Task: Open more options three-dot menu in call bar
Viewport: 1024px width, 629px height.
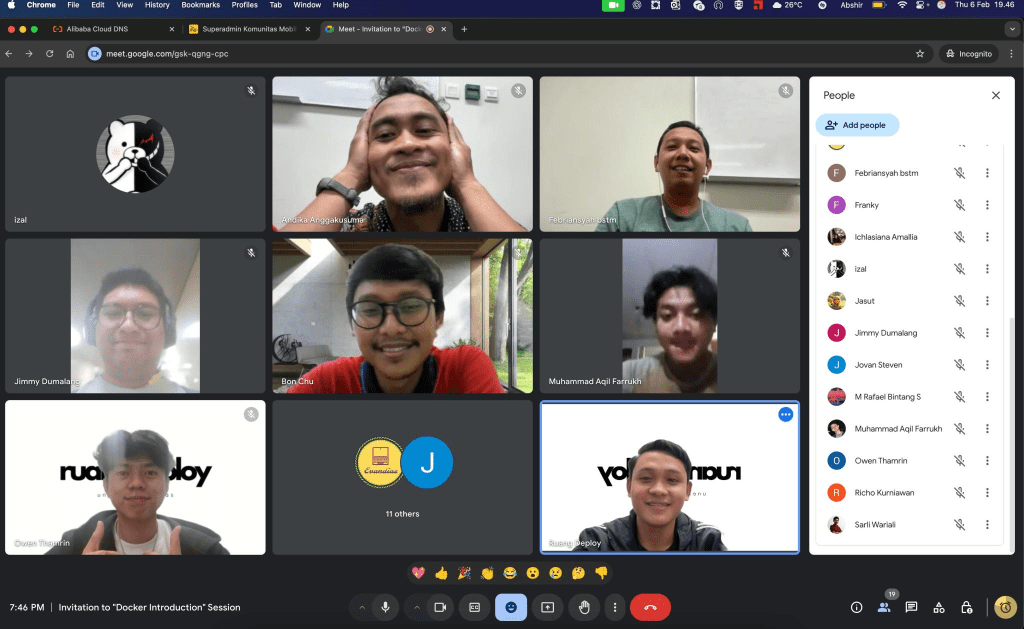Action: coord(615,607)
